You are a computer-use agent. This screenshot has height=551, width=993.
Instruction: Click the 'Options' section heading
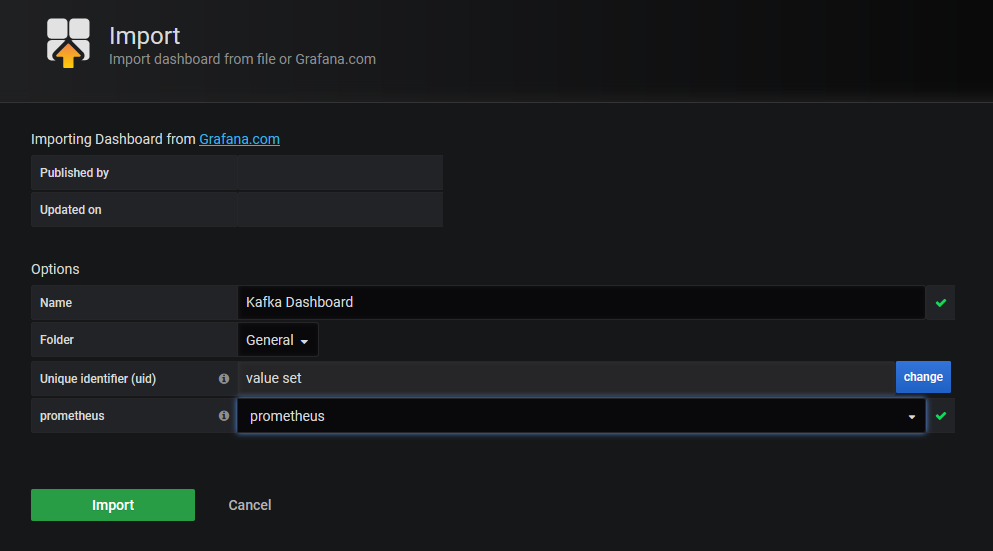(55, 269)
